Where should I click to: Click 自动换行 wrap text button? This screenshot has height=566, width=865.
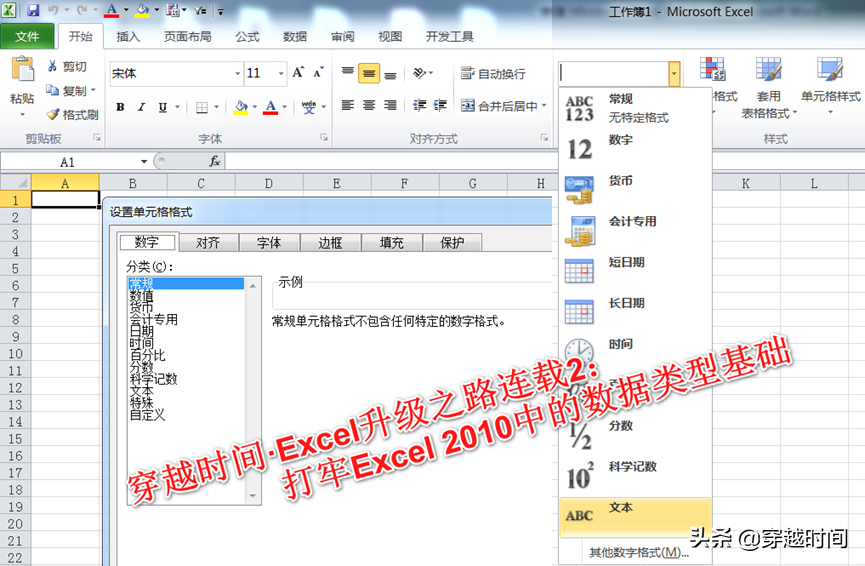[493, 73]
